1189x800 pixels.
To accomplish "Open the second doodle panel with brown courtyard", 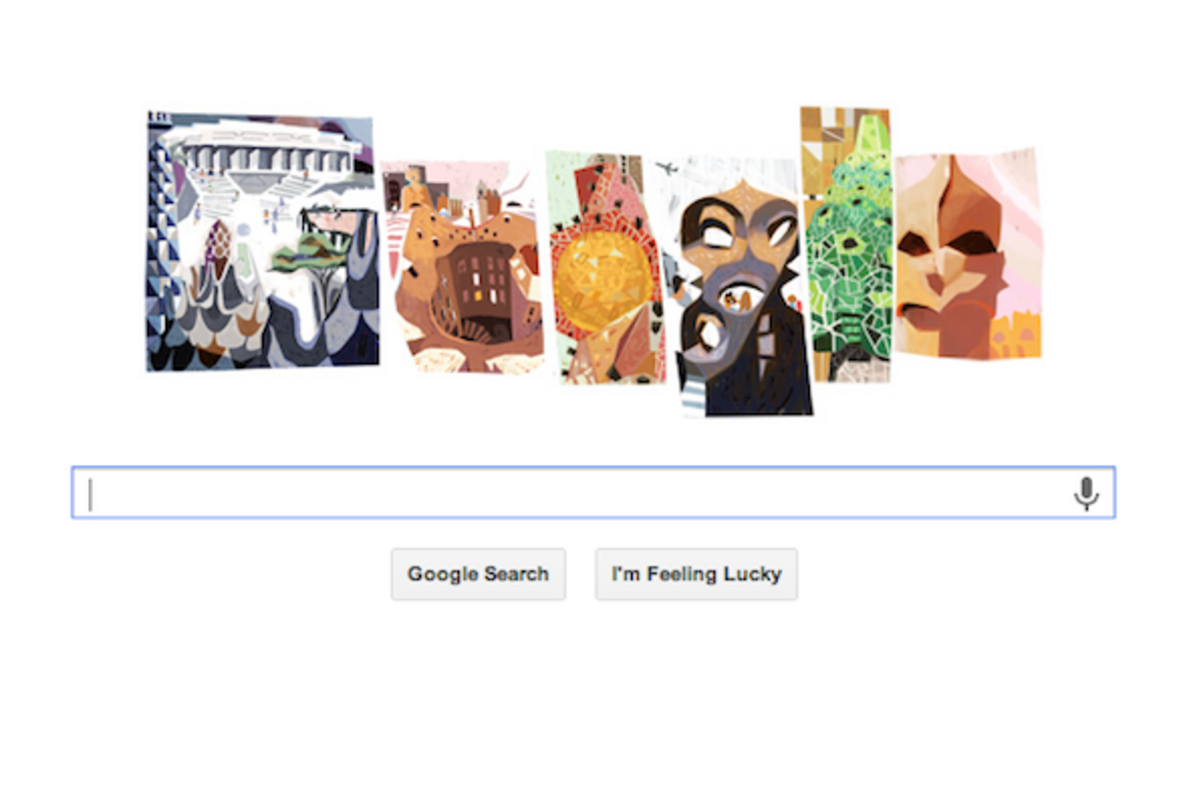I will coord(462,267).
